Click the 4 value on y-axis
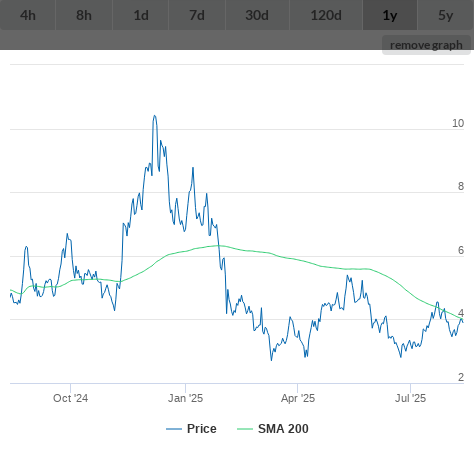The image size is (474, 455). pyautogui.click(x=461, y=313)
